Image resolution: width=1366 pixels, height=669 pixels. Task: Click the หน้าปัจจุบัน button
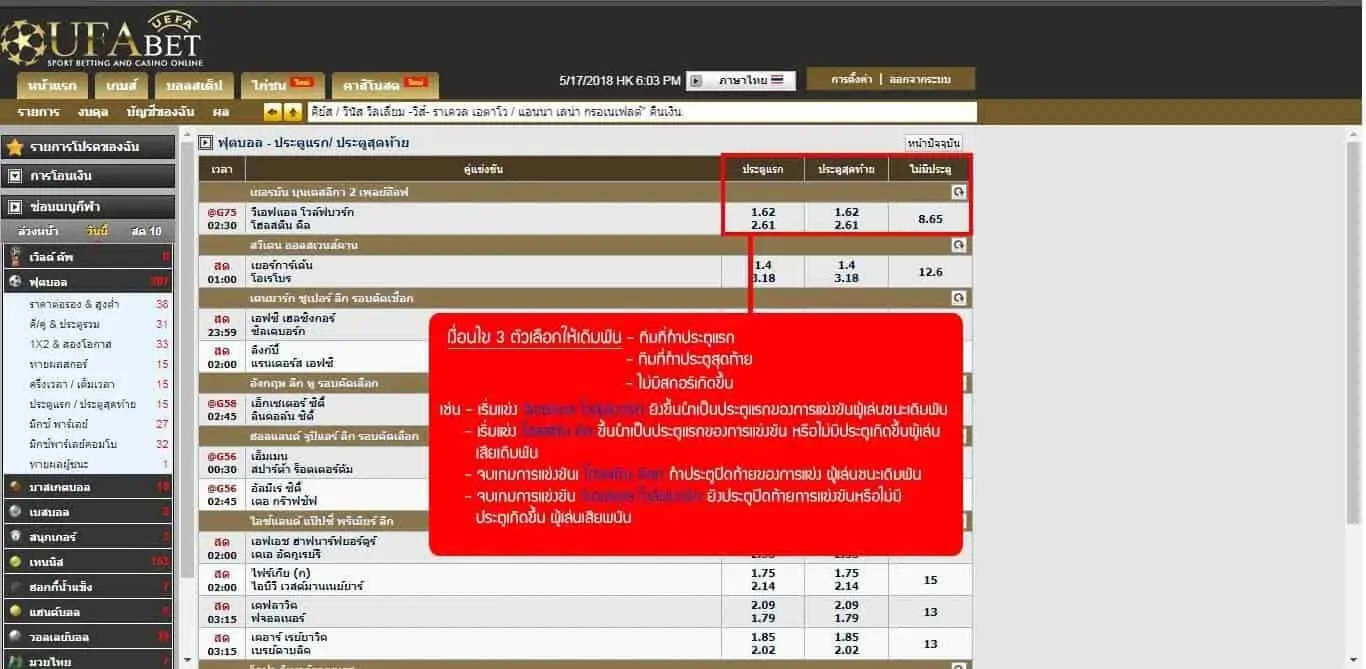click(934, 143)
